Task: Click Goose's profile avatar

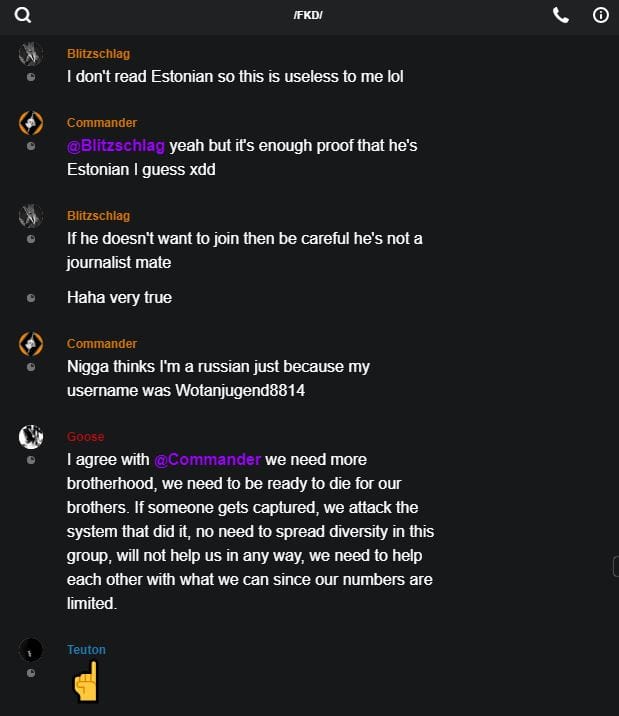Action: (31, 436)
